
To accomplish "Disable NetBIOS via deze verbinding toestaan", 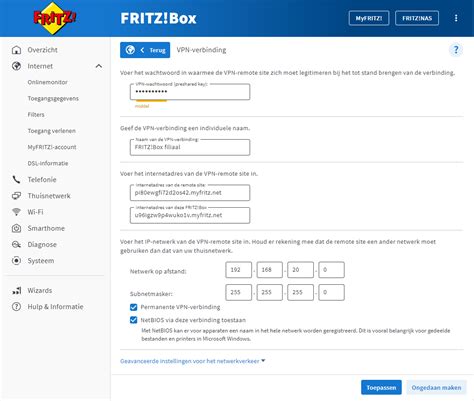I will click(x=134, y=320).
